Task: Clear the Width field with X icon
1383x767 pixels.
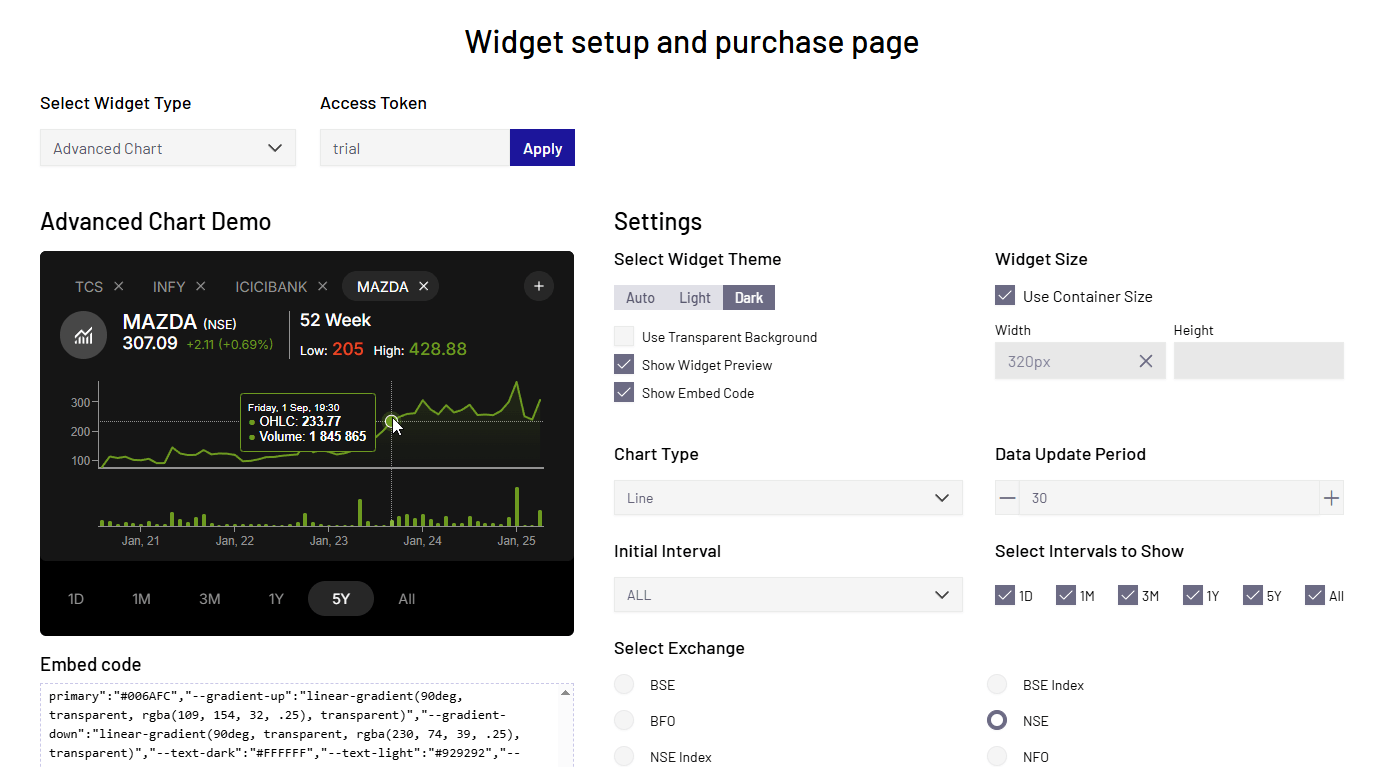Action: point(1146,361)
